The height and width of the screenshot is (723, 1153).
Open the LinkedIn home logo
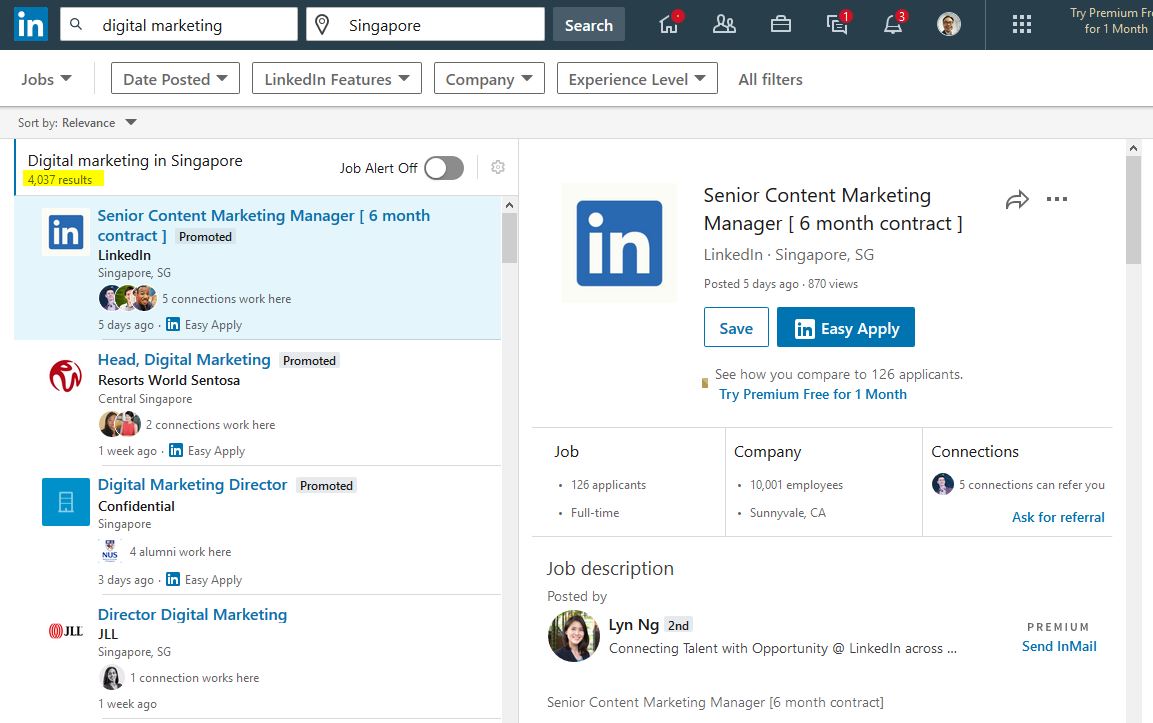31,25
